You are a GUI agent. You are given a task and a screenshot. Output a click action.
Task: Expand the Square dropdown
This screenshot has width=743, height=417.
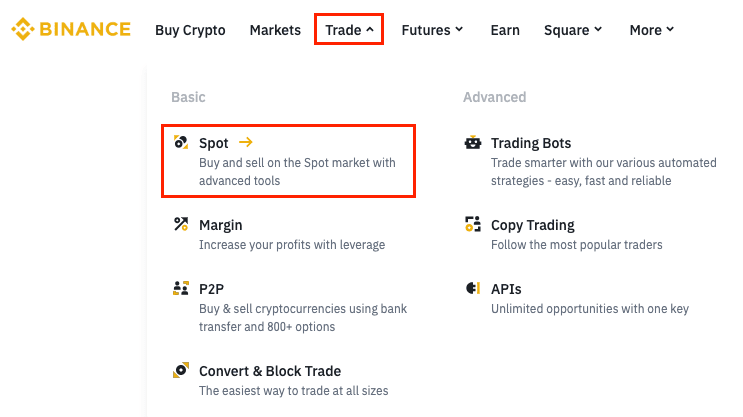573,30
